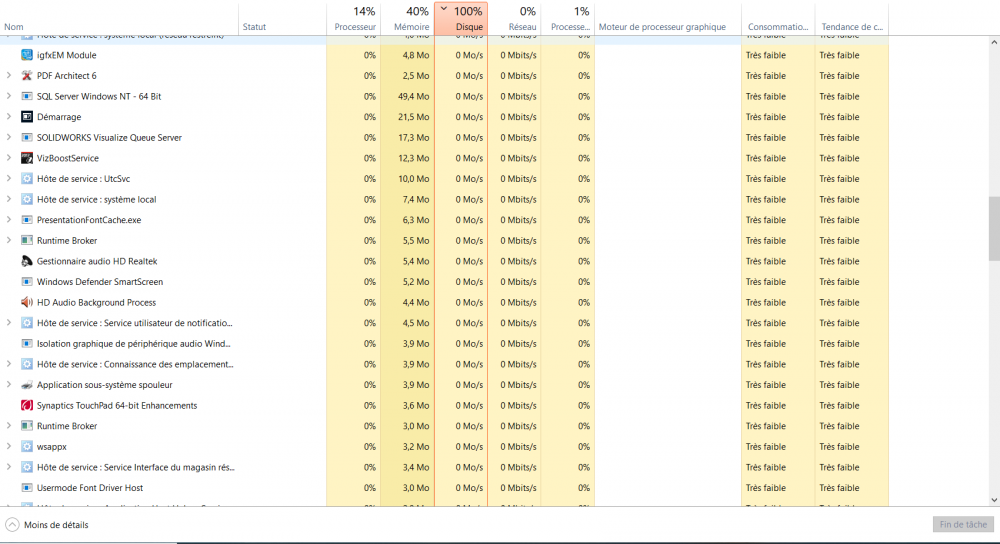Select the 21,5 Mo memory value
This screenshot has width=1000, height=544.
point(413,117)
